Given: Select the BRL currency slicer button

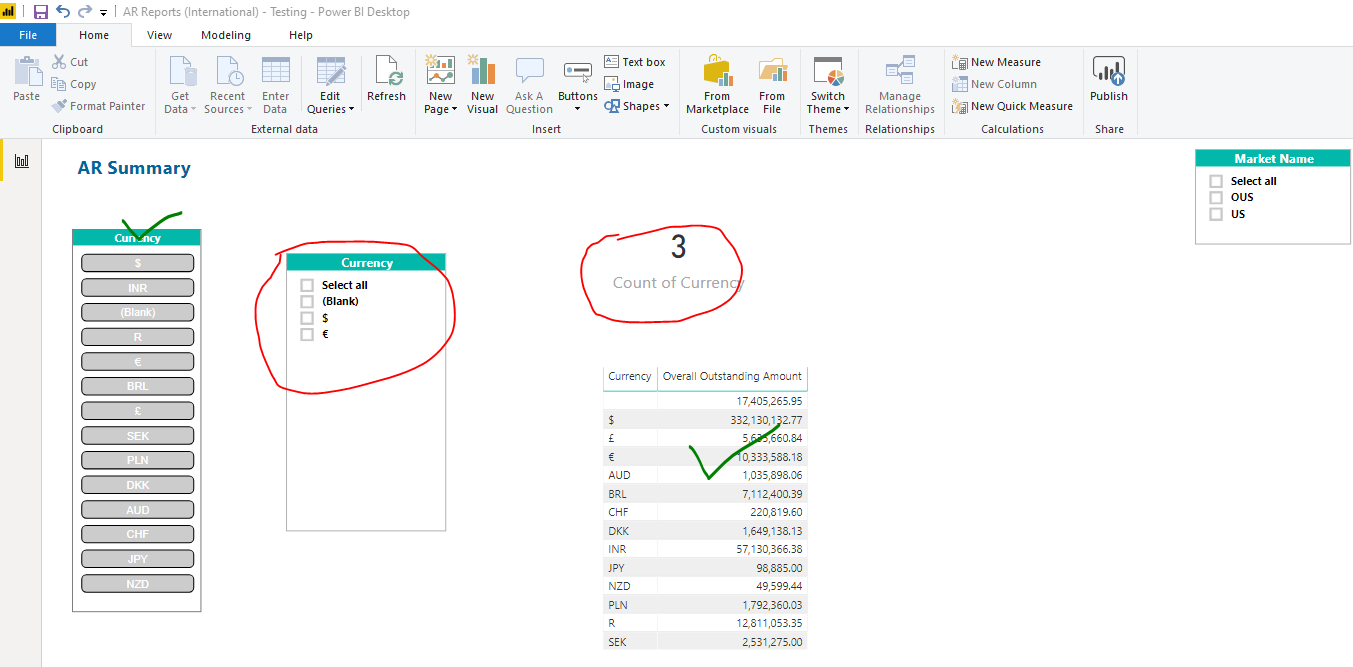Looking at the screenshot, I should [x=138, y=386].
